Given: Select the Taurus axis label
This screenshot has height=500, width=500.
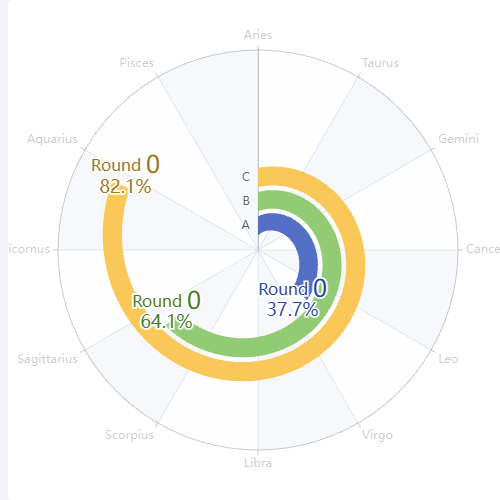Looking at the screenshot, I should [x=380, y=63].
